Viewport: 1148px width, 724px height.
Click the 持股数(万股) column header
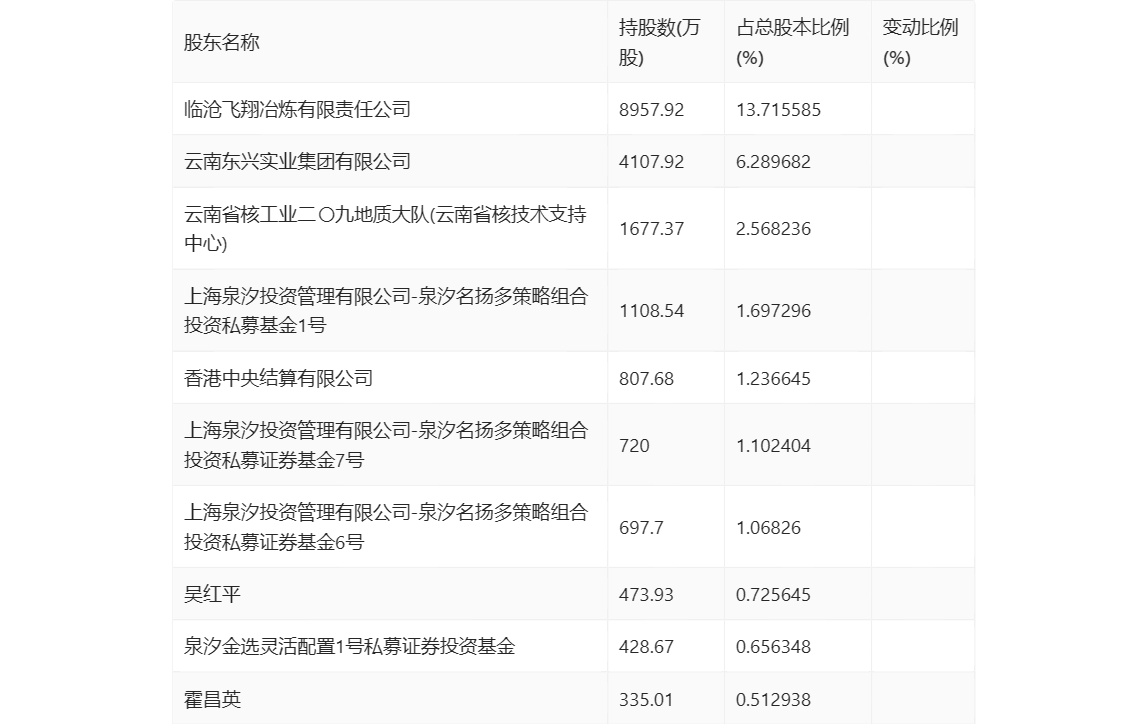pos(659,42)
